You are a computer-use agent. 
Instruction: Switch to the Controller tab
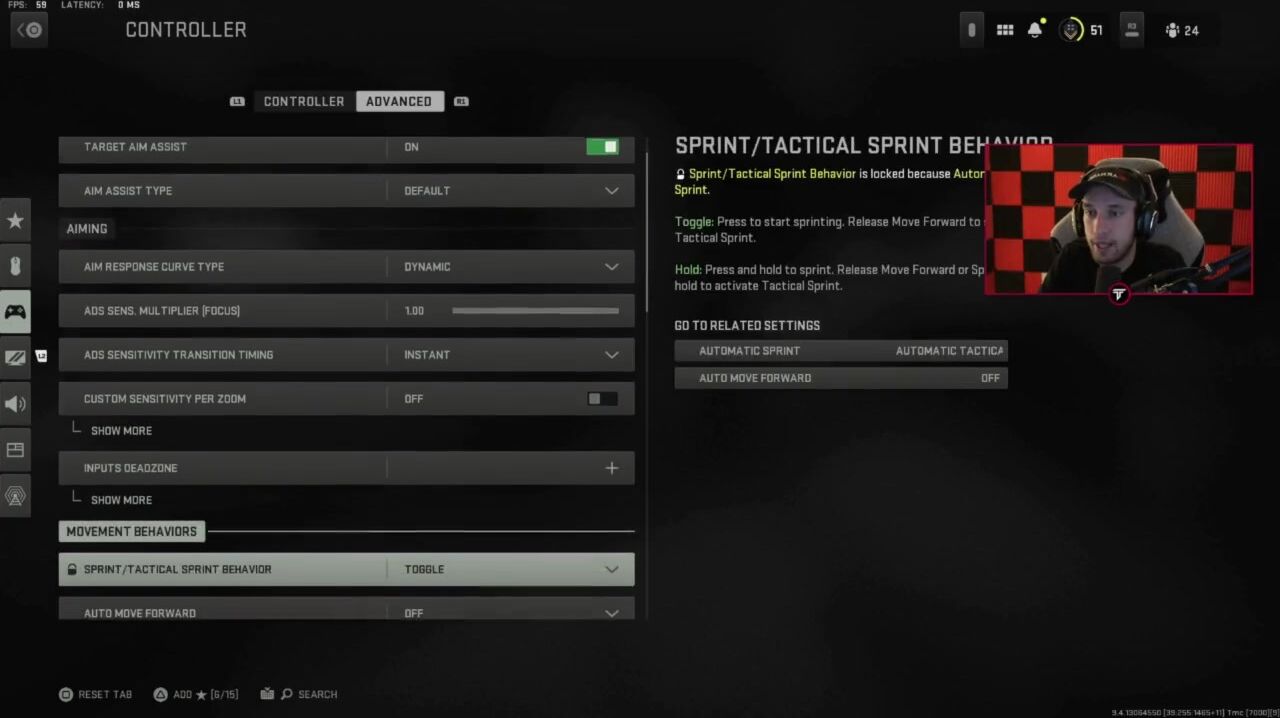(303, 101)
